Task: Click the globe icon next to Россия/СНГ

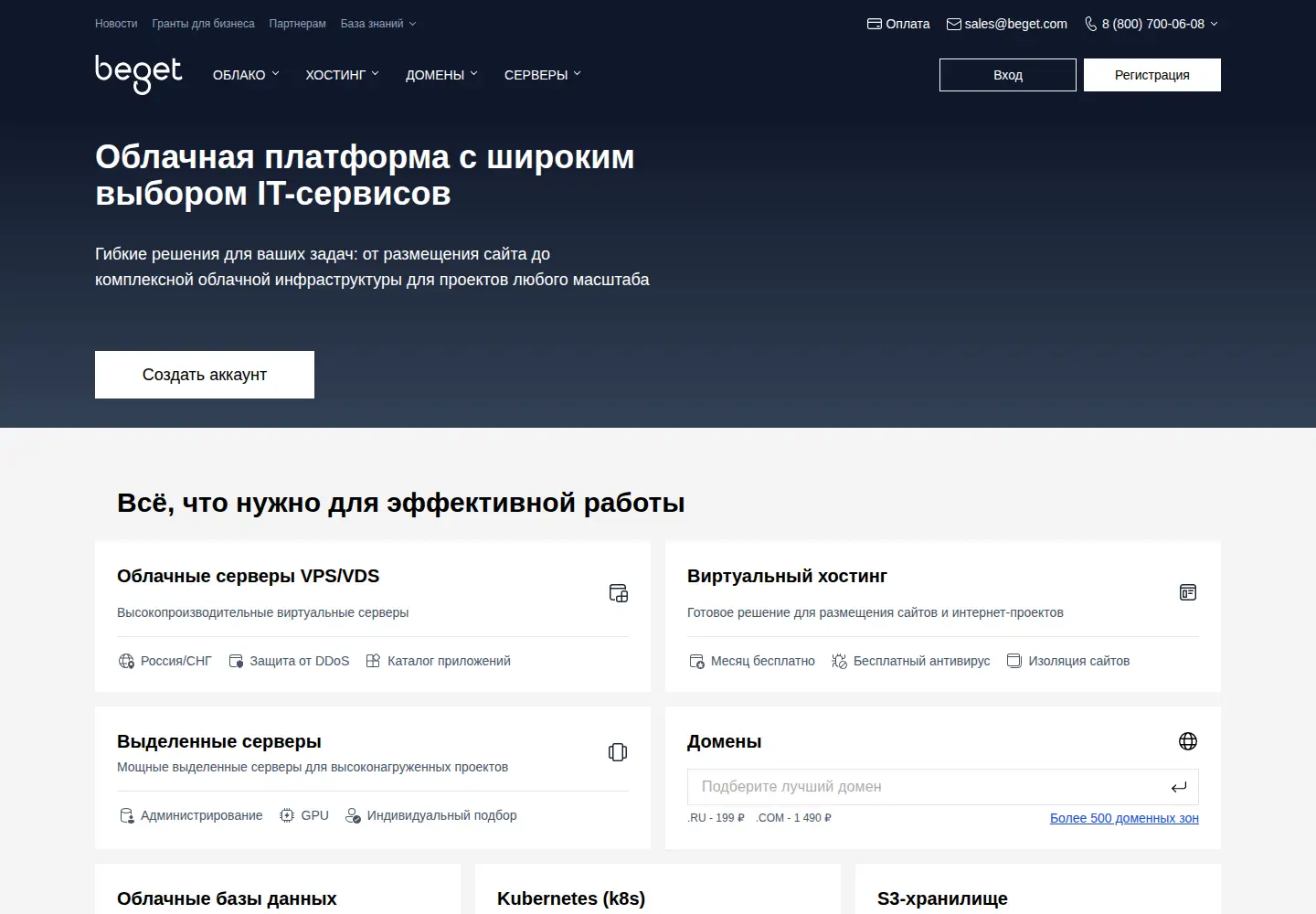Action: click(126, 661)
